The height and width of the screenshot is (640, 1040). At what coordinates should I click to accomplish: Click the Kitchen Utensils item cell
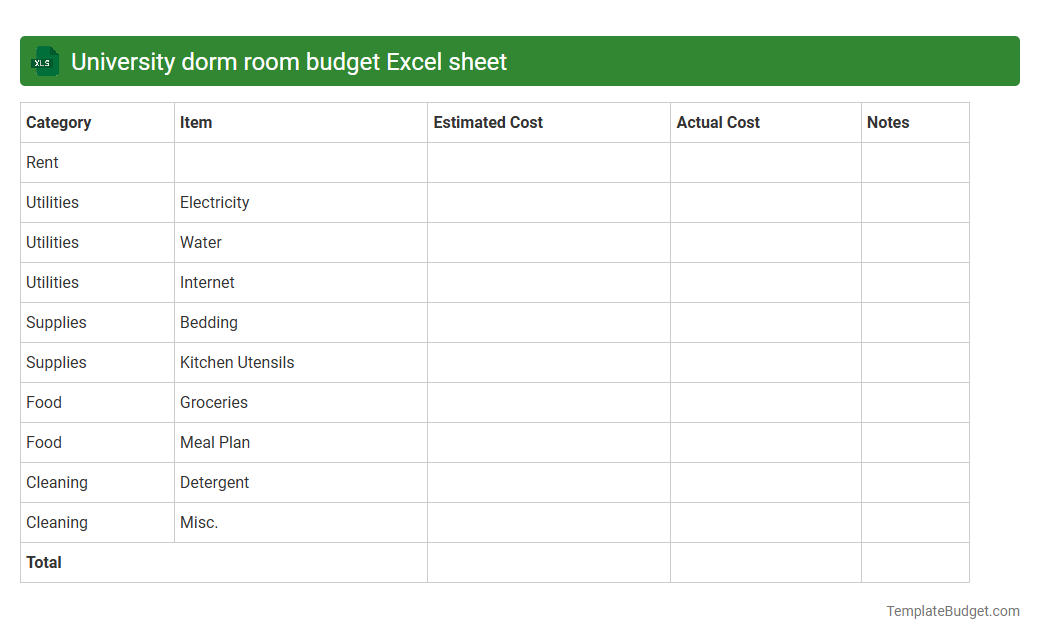[x=237, y=362]
